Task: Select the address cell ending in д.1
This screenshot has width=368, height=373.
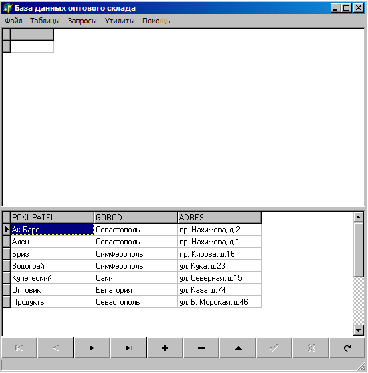Action: tap(220, 241)
